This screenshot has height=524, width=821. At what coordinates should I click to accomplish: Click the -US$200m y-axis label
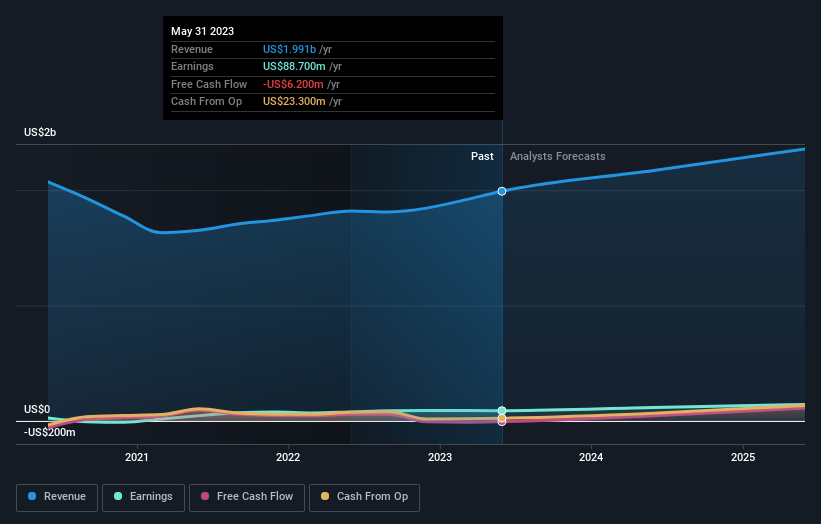(50, 432)
